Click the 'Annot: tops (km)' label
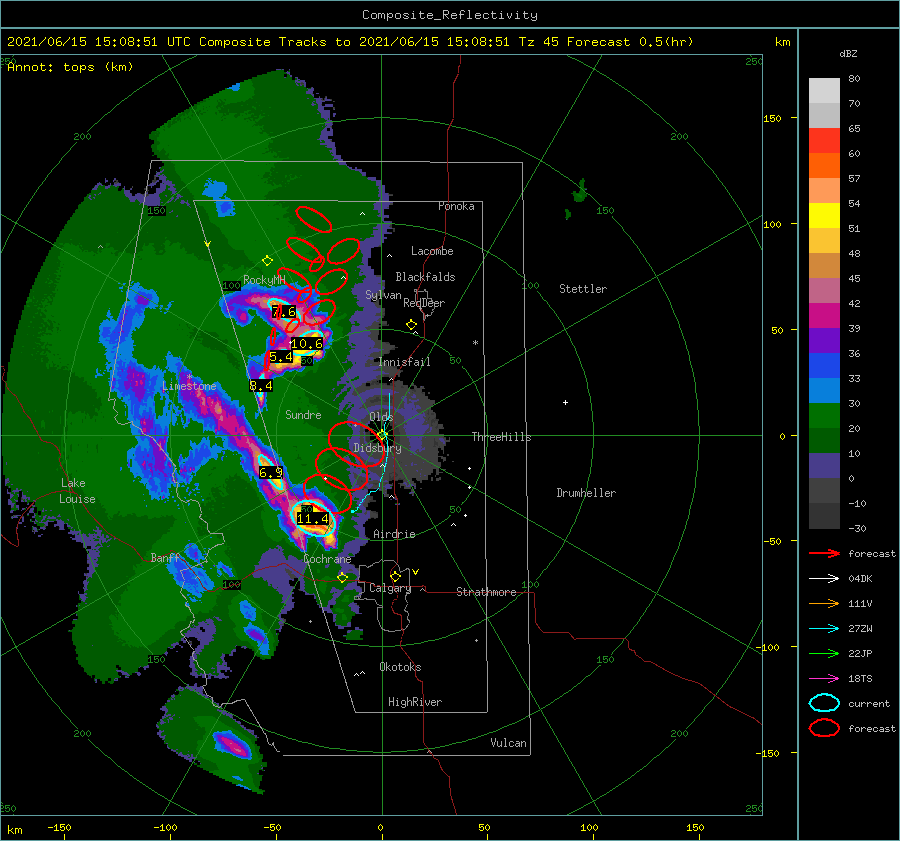 tap(70, 67)
